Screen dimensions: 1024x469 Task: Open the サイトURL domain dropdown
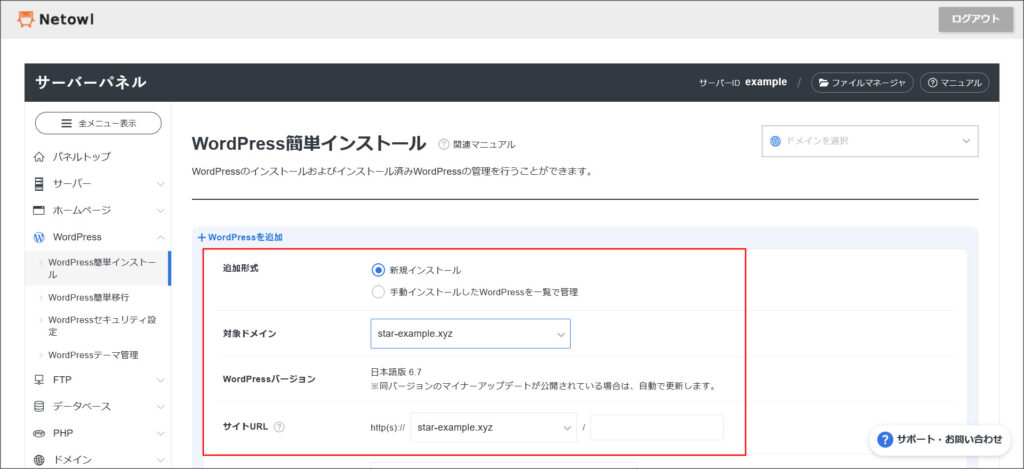[494, 428]
